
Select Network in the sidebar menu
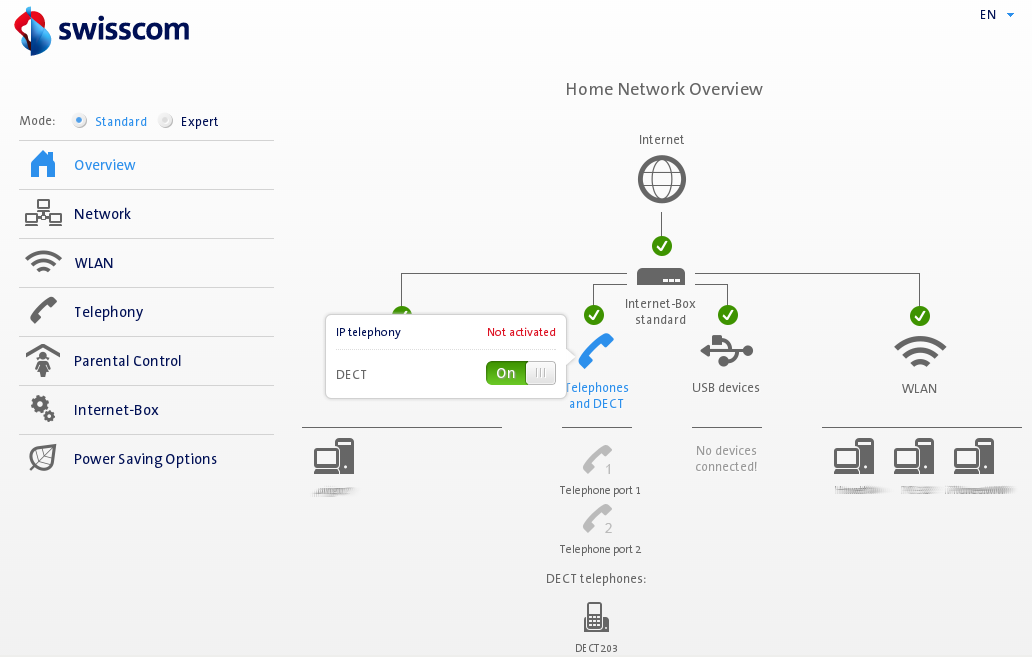click(101, 213)
